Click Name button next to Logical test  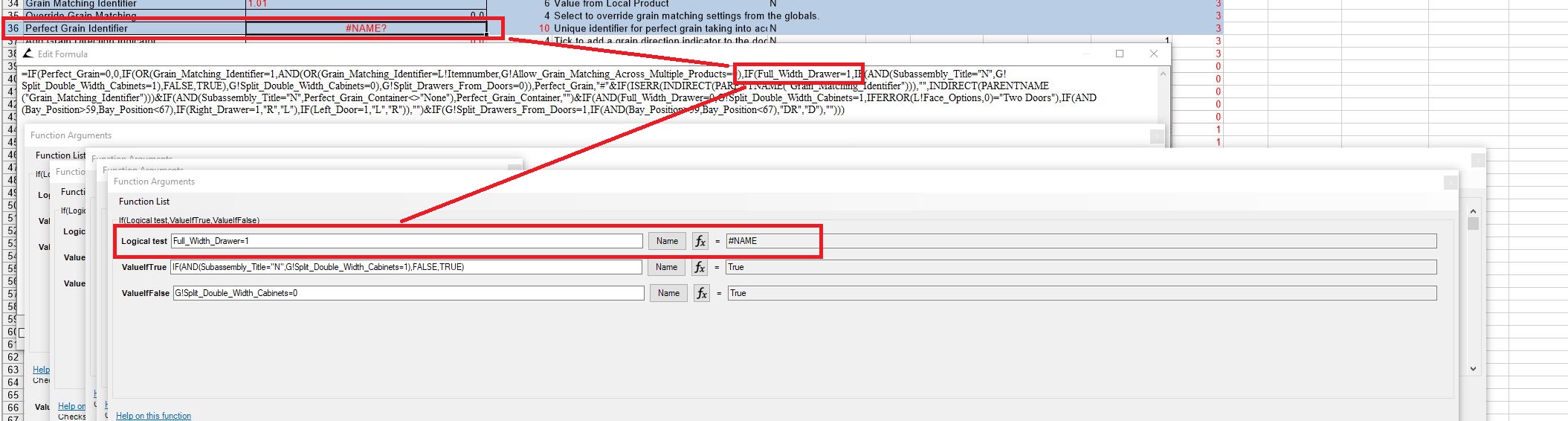(668, 241)
